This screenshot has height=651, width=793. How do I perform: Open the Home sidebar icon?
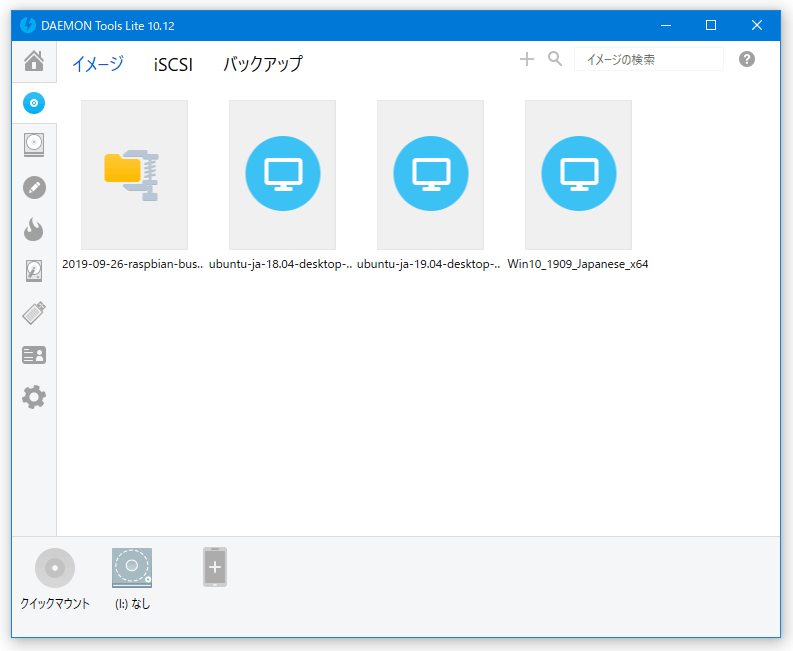pos(34,61)
